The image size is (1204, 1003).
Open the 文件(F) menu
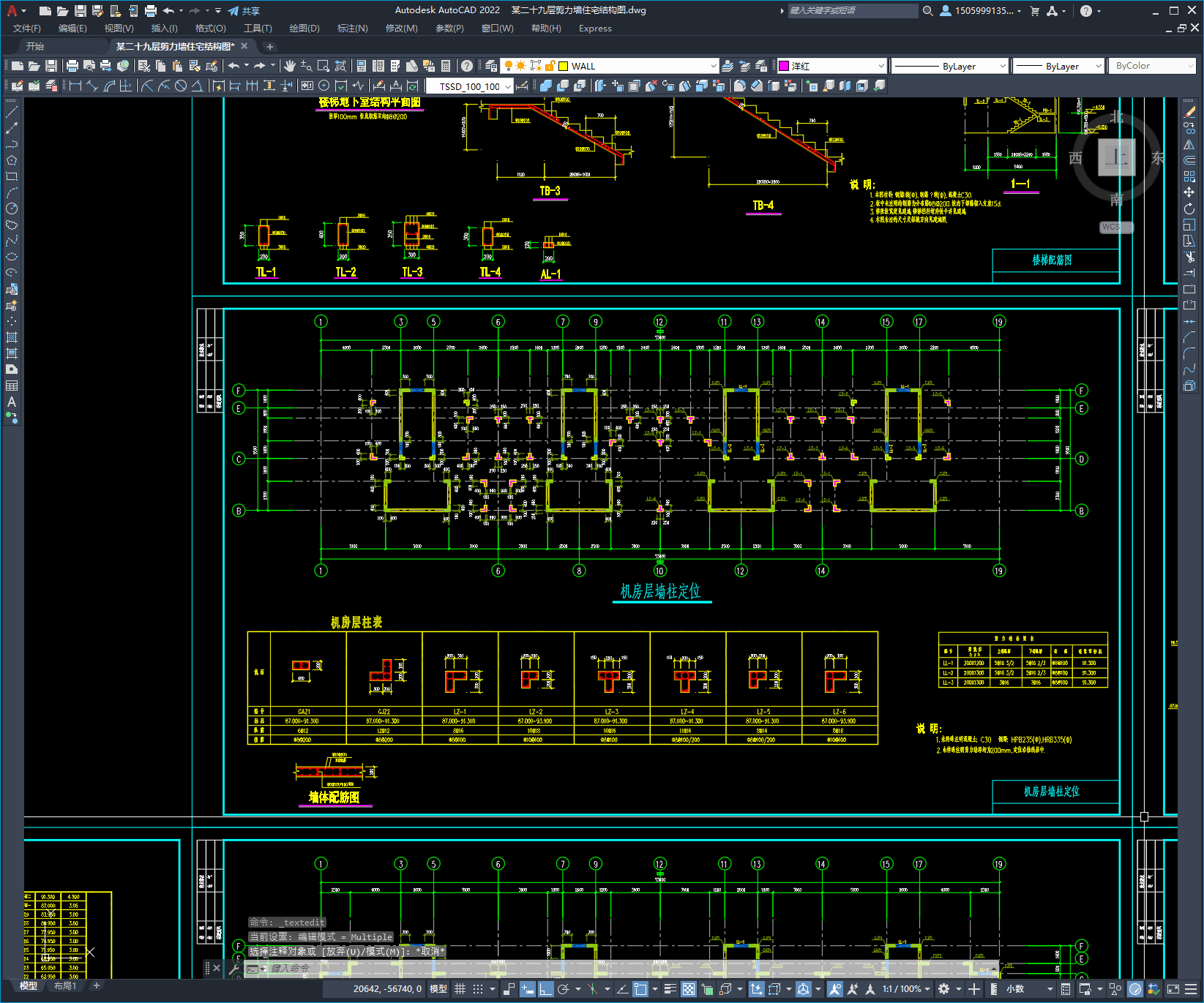pos(27,29)
